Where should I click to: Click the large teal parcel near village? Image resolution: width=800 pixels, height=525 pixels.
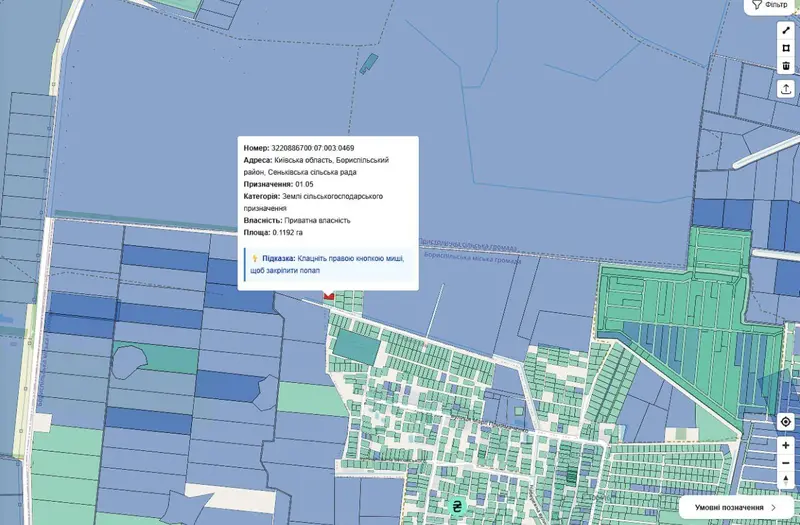tap(357, 346)
